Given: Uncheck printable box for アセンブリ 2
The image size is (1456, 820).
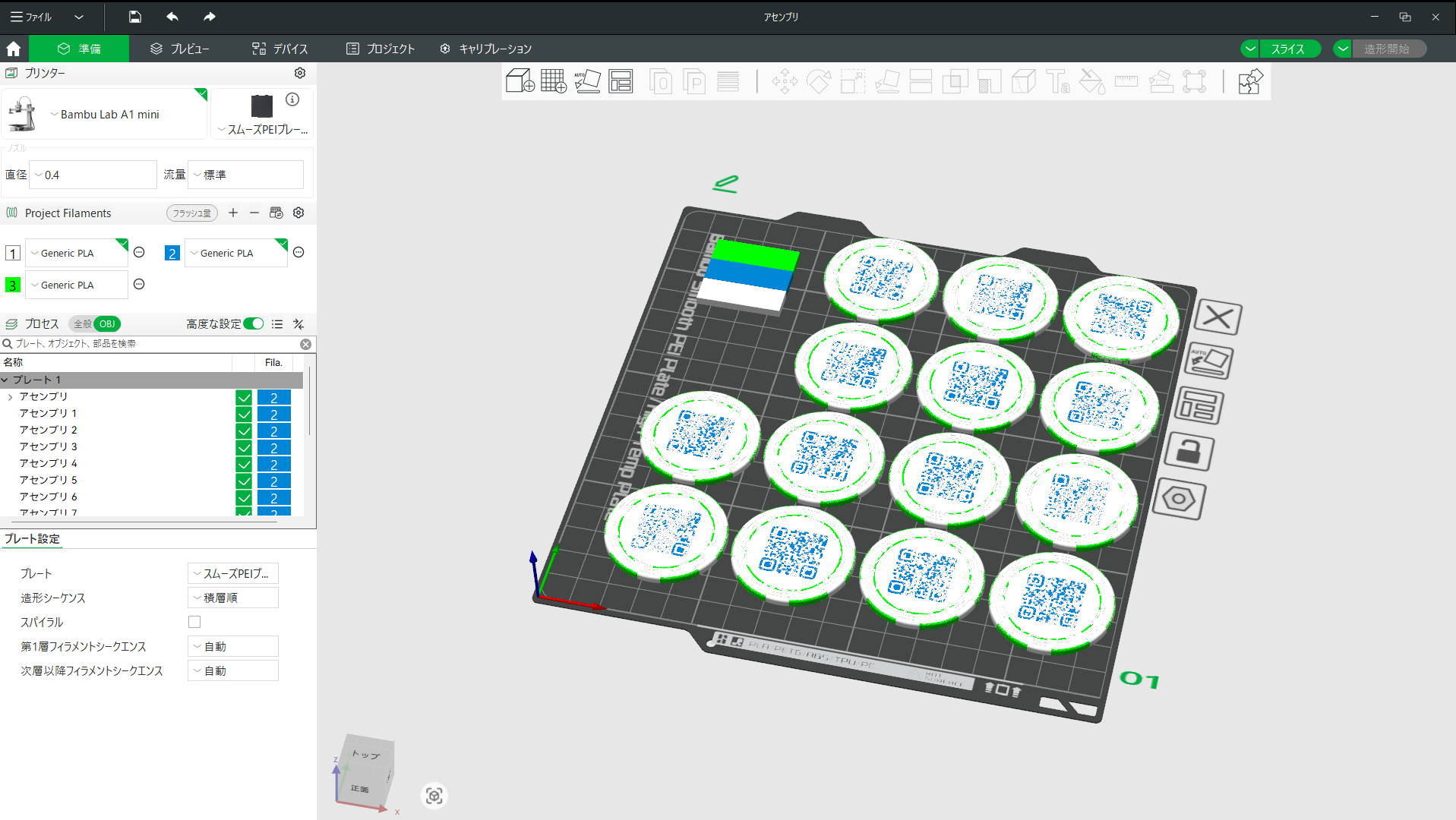Looking at the screenshot, I should pos(244,430).
